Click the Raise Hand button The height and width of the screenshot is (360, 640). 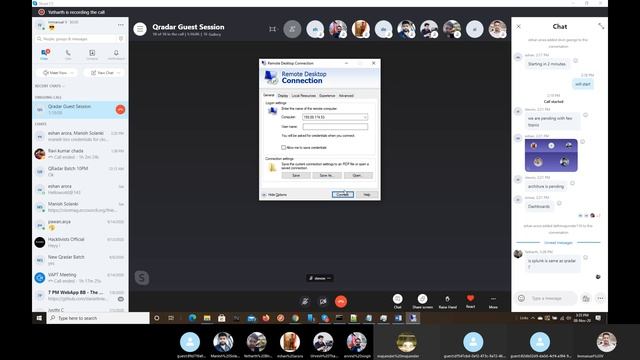click(447, 301)
